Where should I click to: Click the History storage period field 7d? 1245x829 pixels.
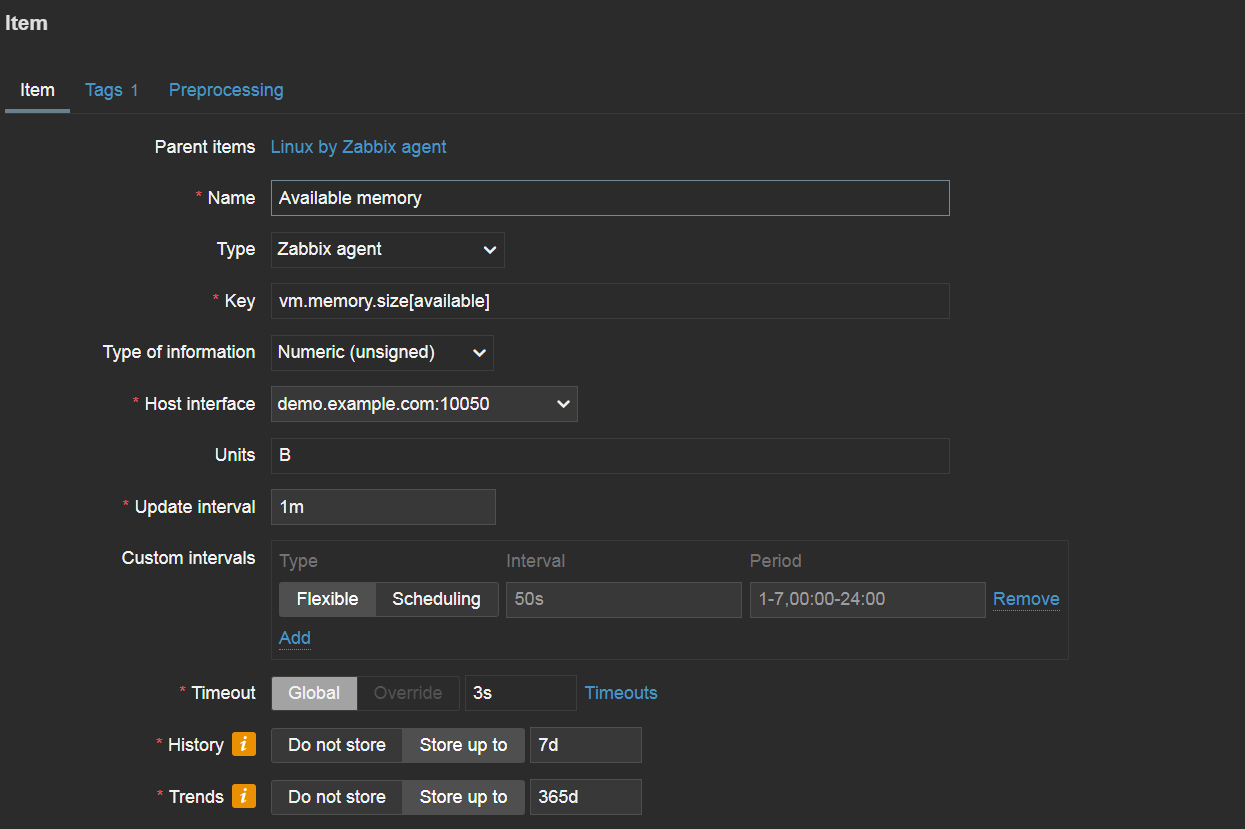pos(586,745)
